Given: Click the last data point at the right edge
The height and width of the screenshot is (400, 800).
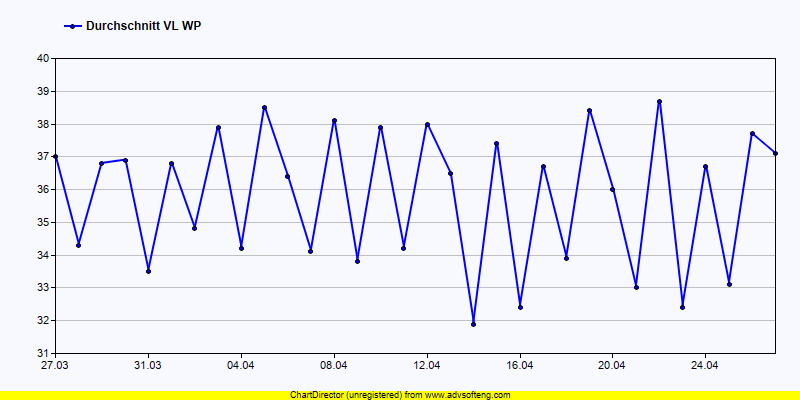Looking at the screenshot, I should (x=775, y=153).
